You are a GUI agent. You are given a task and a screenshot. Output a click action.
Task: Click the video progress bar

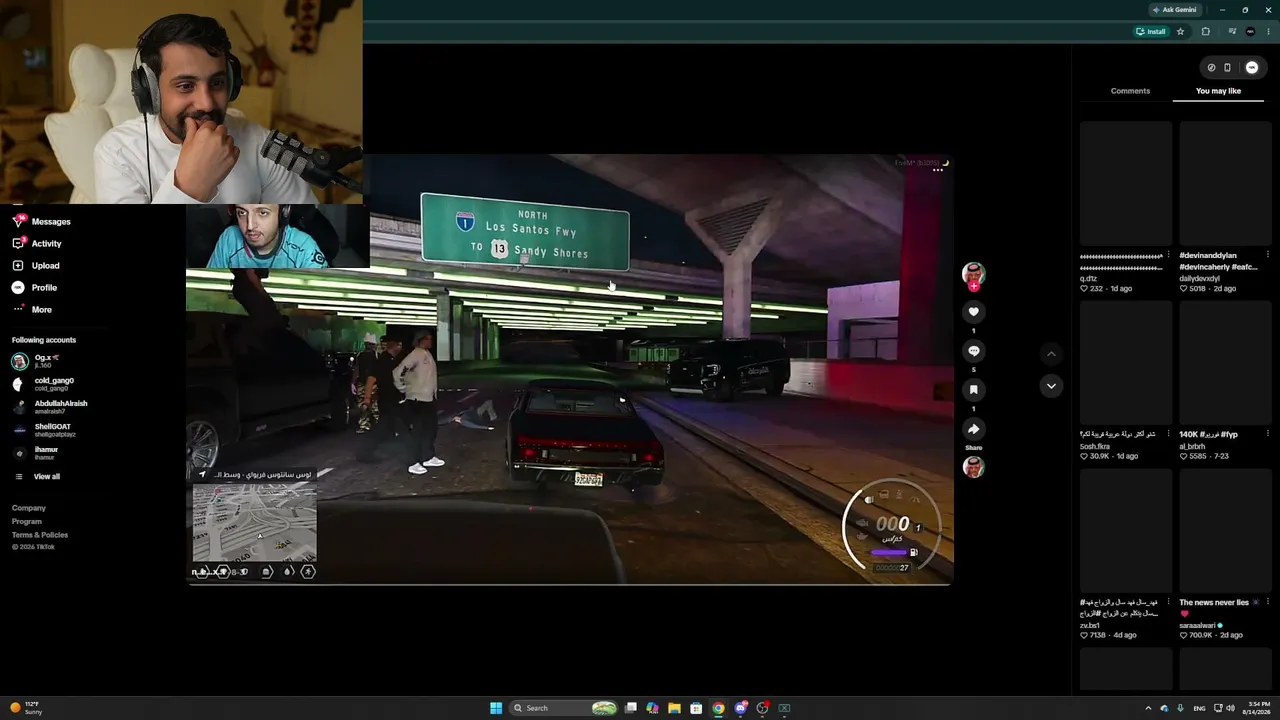coord(569,583)
